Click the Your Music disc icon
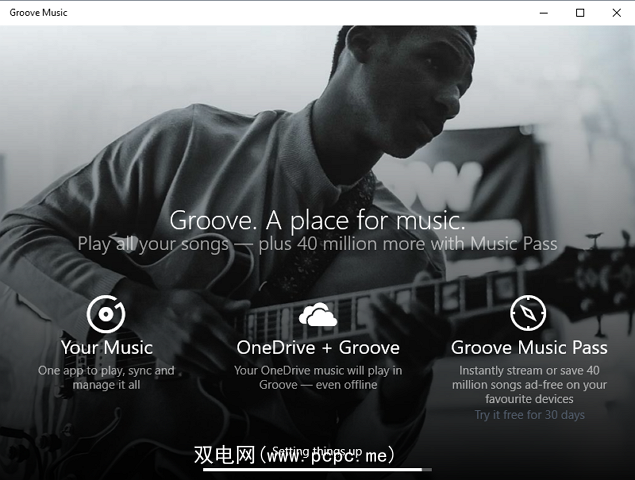635x480 pixels. click(106, 314)
